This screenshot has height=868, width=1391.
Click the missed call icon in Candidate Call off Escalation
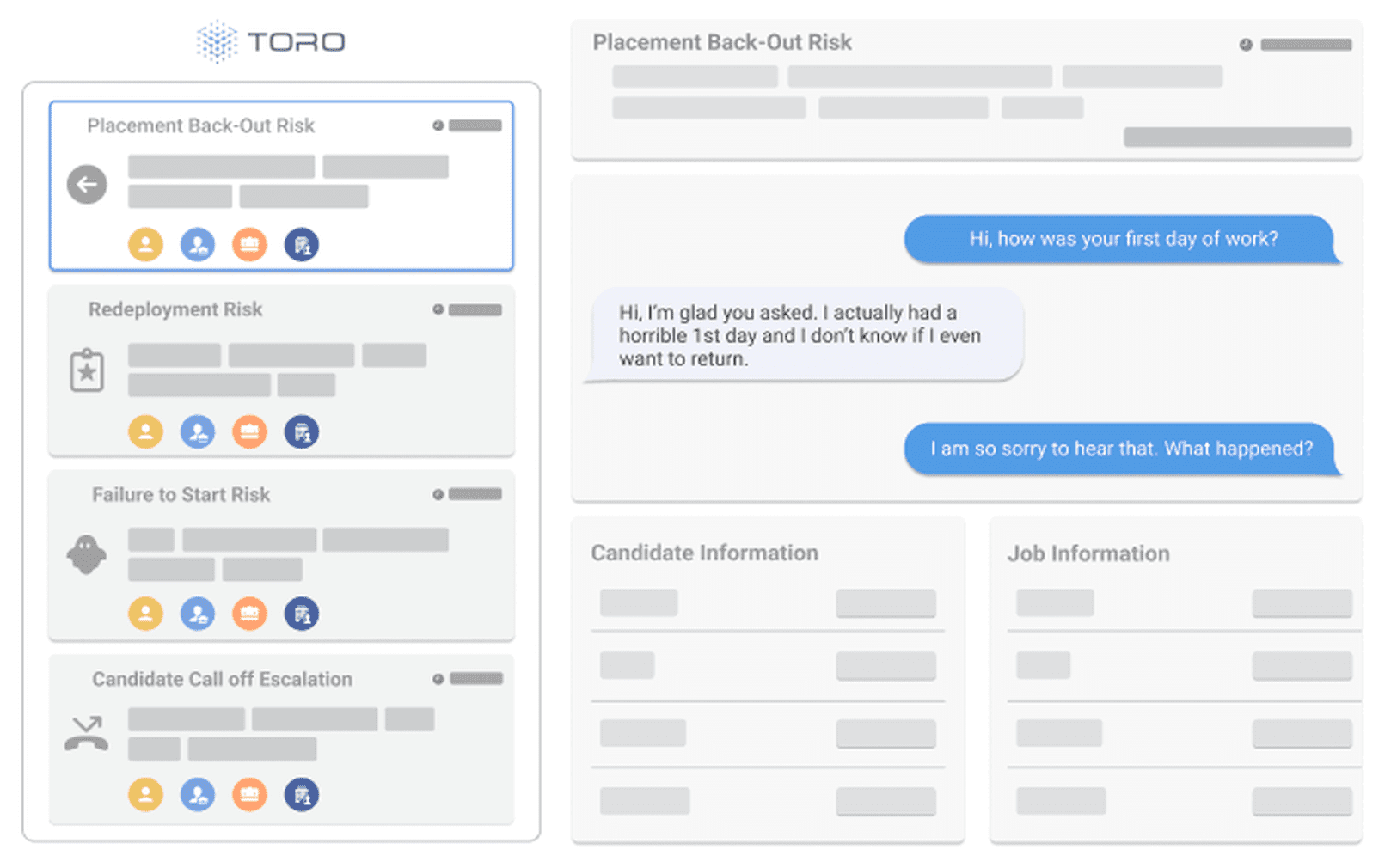click(x=87, y=735)
